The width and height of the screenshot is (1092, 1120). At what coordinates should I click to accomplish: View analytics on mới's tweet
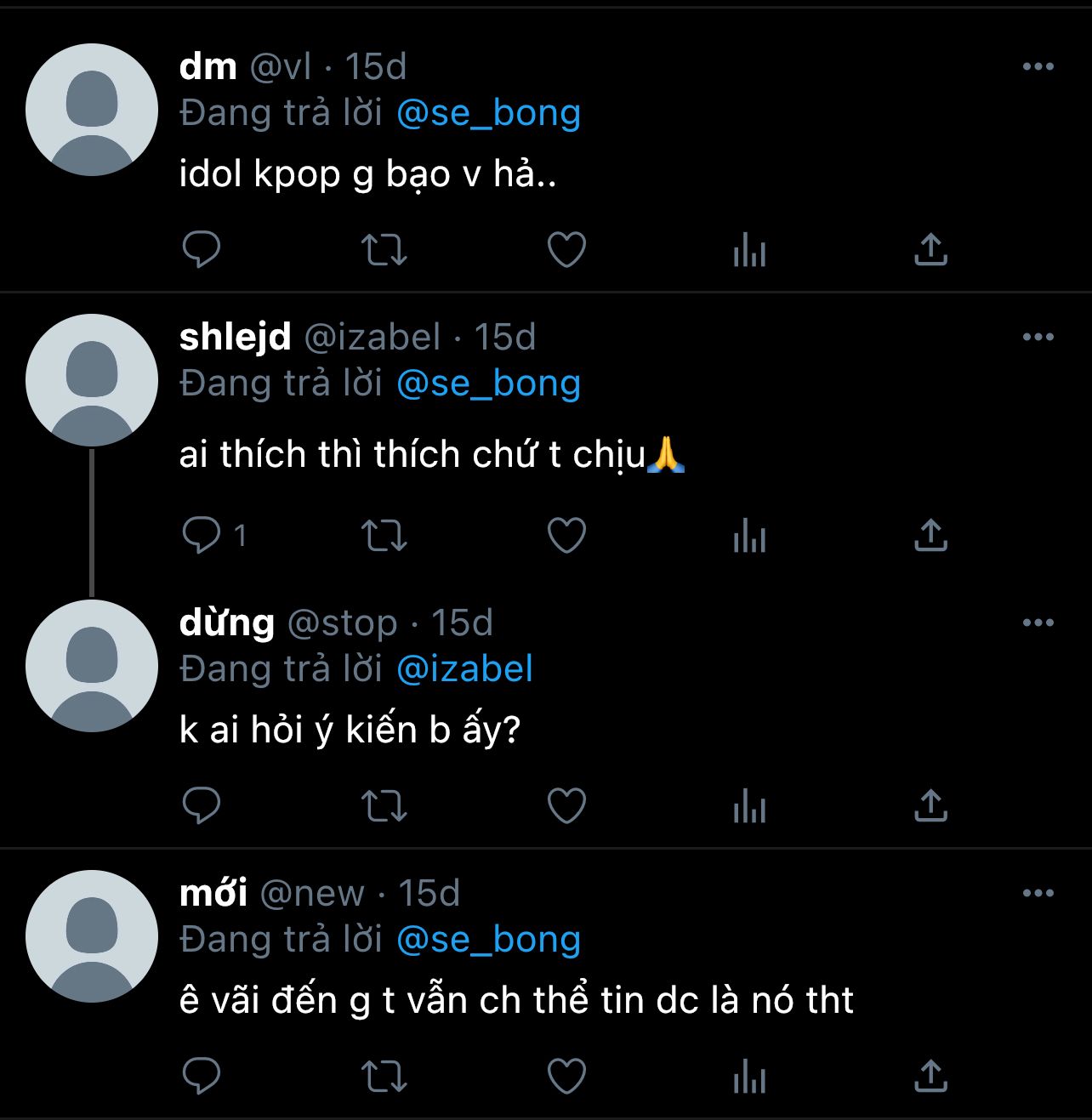click(x=749, y=1077)
